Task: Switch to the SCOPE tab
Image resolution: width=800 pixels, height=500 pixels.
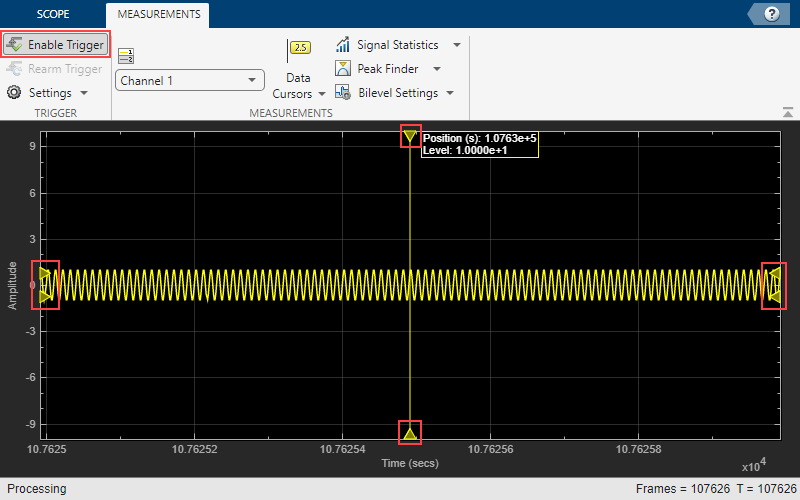Action: pos(53,14)
